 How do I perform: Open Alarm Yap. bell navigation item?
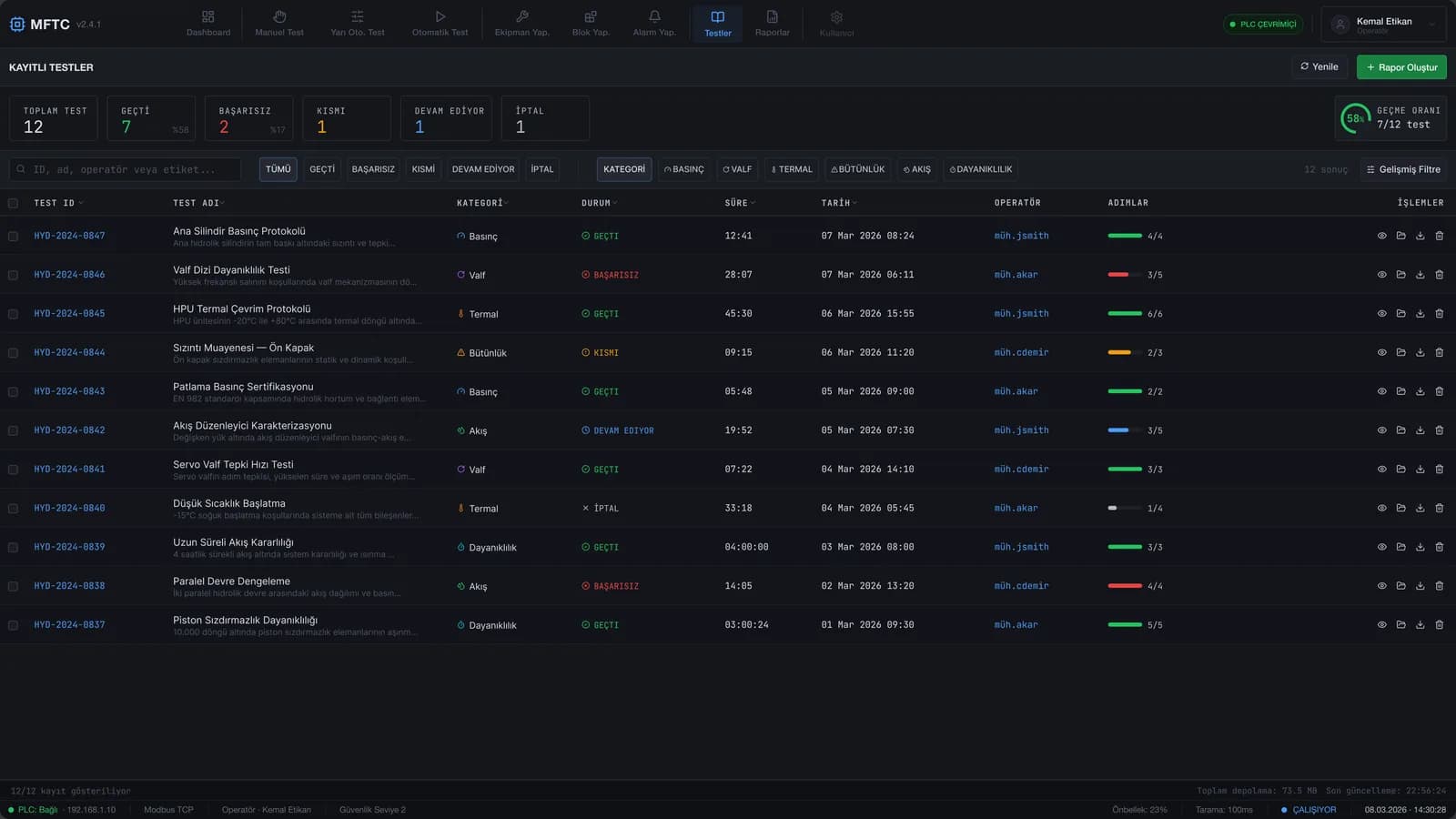pyautogui.click(x=654, y=24)
